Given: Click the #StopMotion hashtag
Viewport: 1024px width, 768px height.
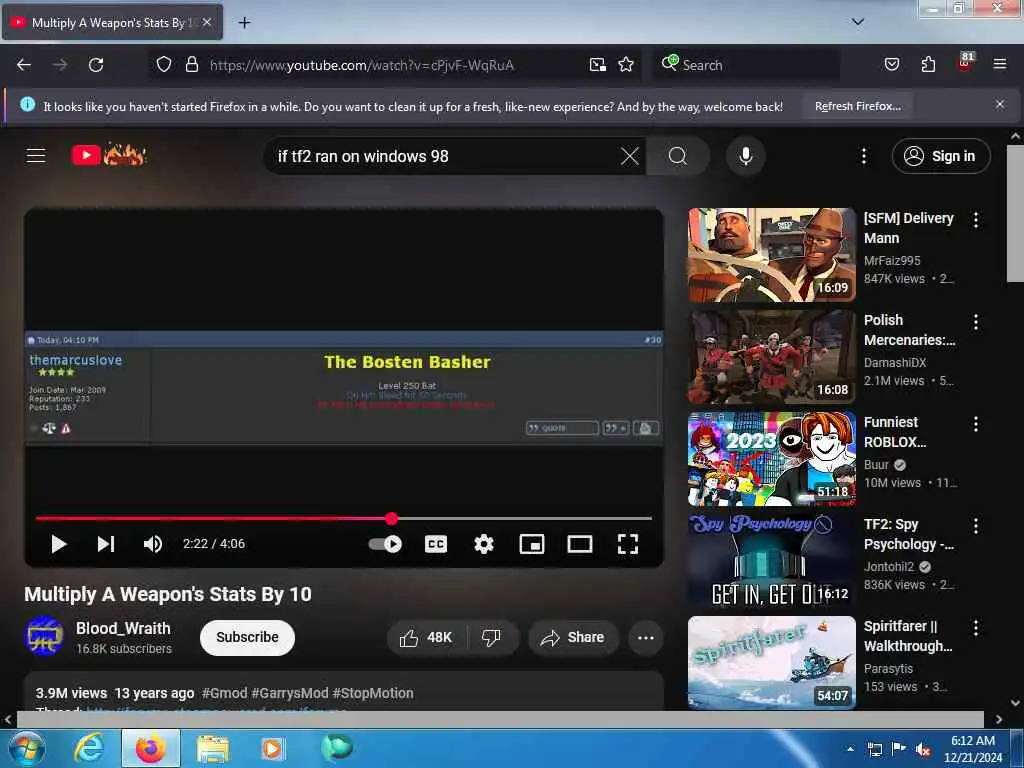Looking at the screenshot, I should click(x=372, y=693).
